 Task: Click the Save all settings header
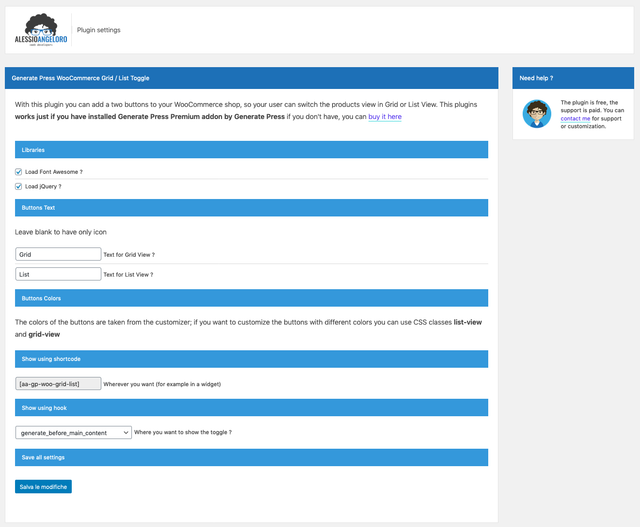[251, 457]
